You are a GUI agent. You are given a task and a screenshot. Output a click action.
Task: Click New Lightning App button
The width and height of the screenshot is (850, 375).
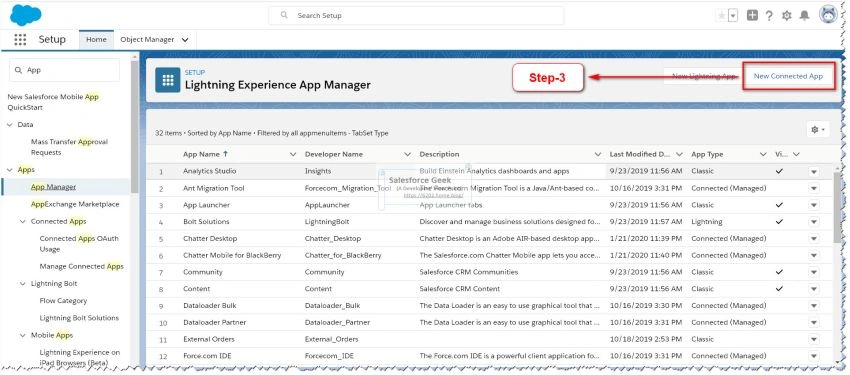(x=704, y=76)
